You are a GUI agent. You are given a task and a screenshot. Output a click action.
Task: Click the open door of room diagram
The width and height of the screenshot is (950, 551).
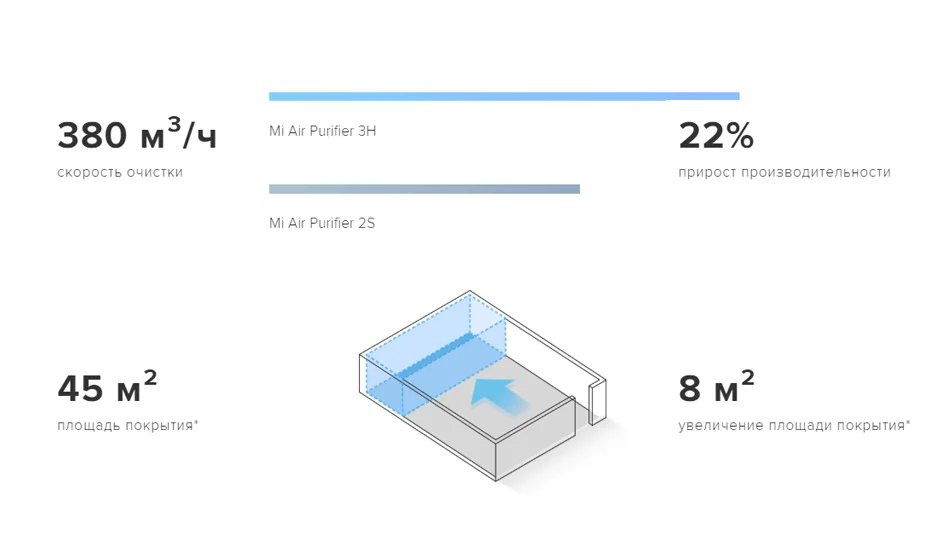point(598,401)
